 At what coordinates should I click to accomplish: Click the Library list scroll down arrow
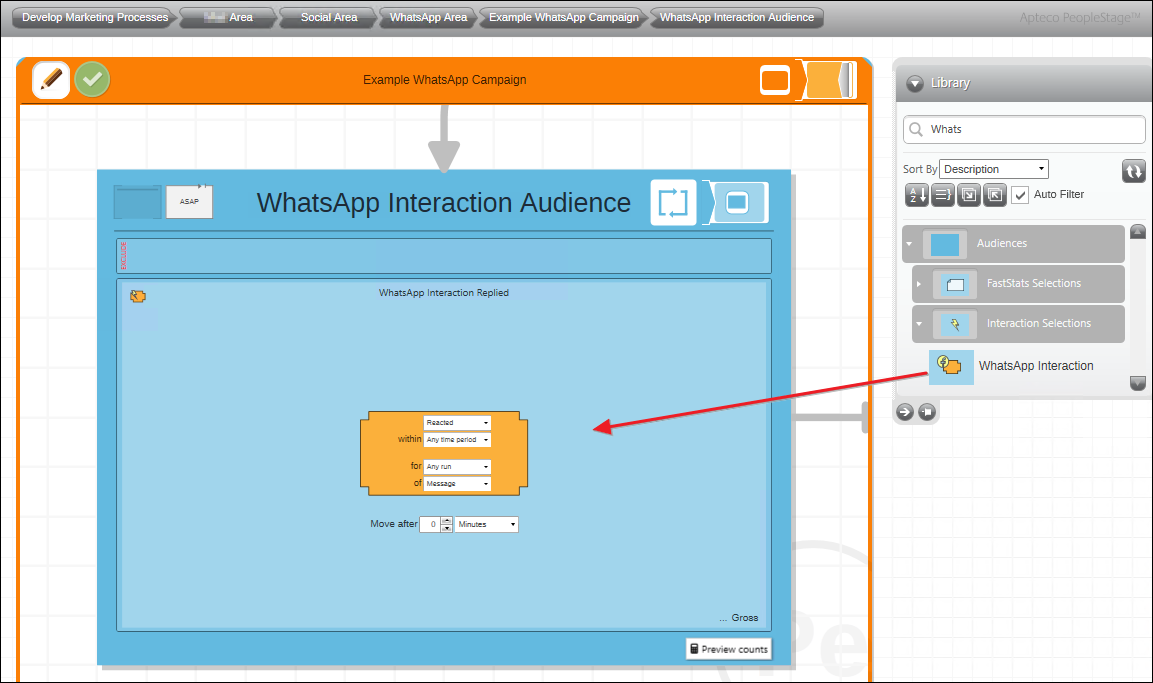tap(1138, 383)
